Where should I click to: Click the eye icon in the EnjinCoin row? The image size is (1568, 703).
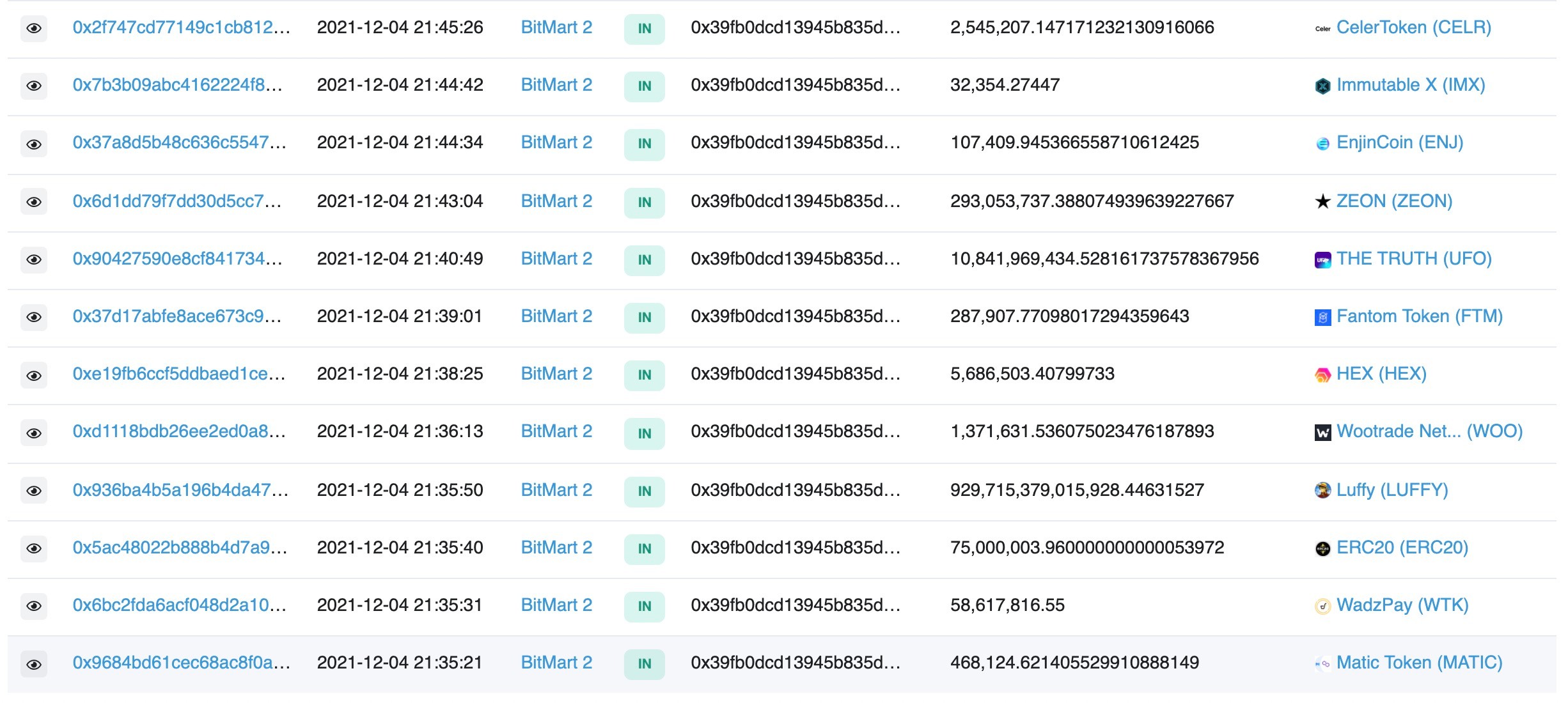(34, 144)
